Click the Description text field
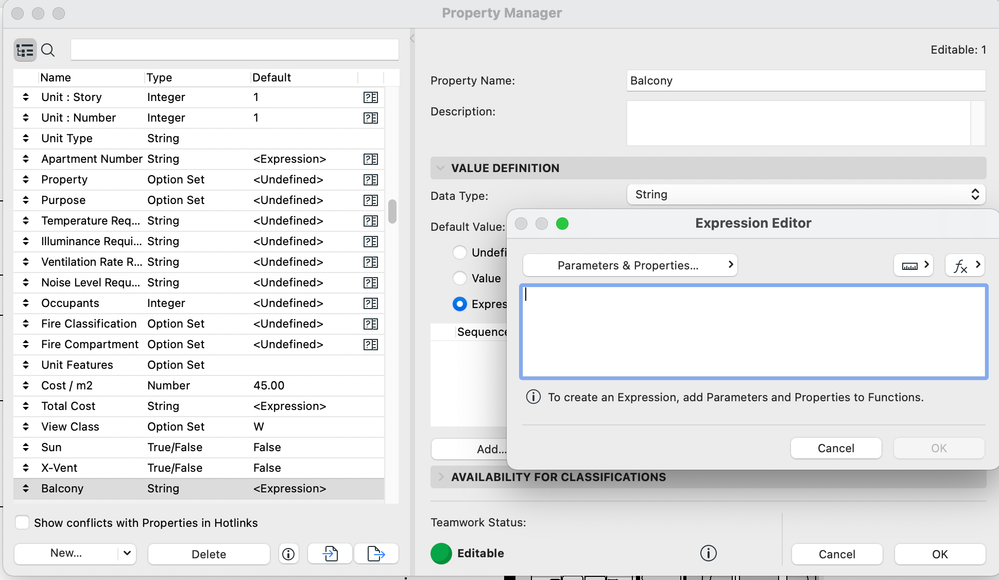999x580 pixels. (799, 123)
